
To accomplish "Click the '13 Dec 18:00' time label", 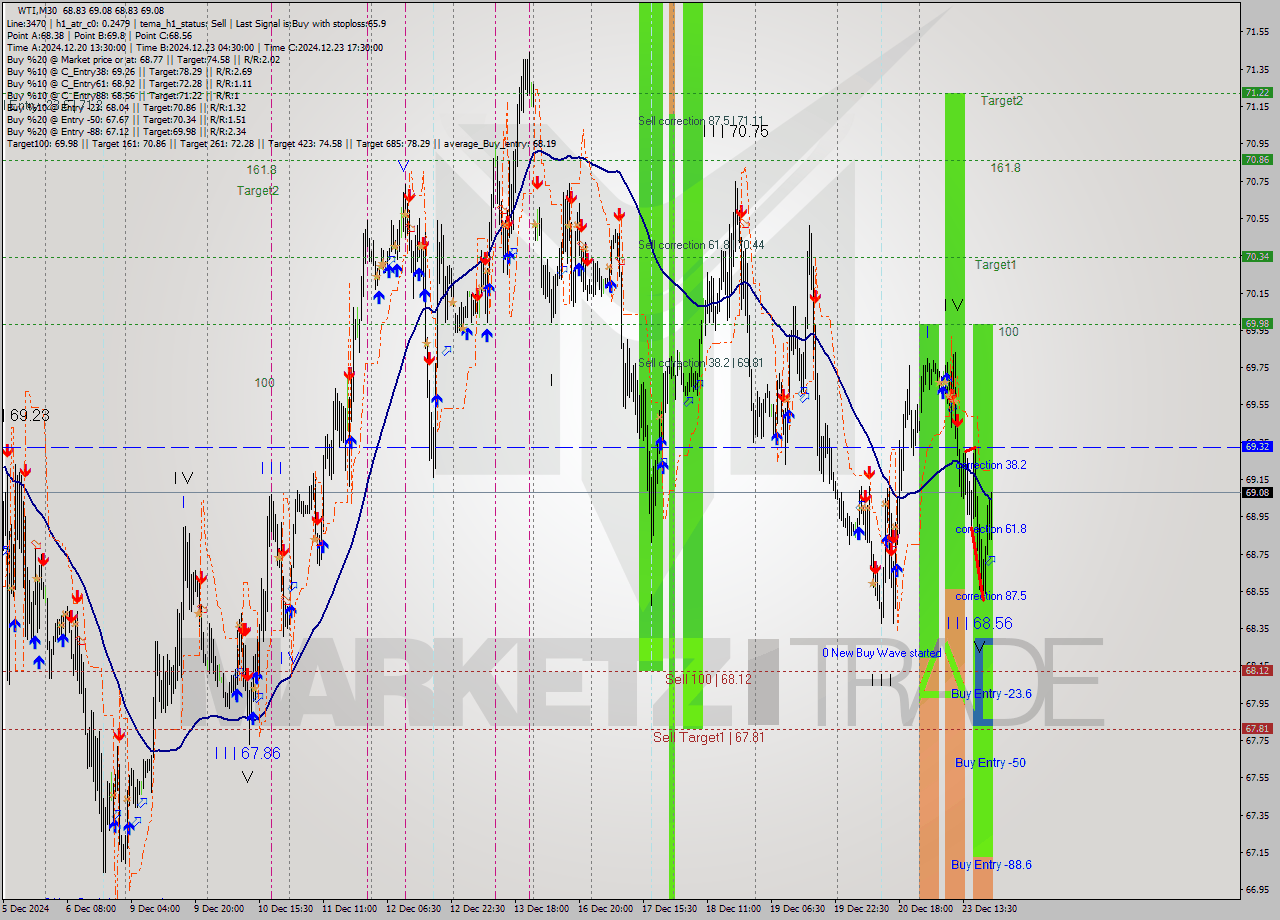I will pos(541,909).
